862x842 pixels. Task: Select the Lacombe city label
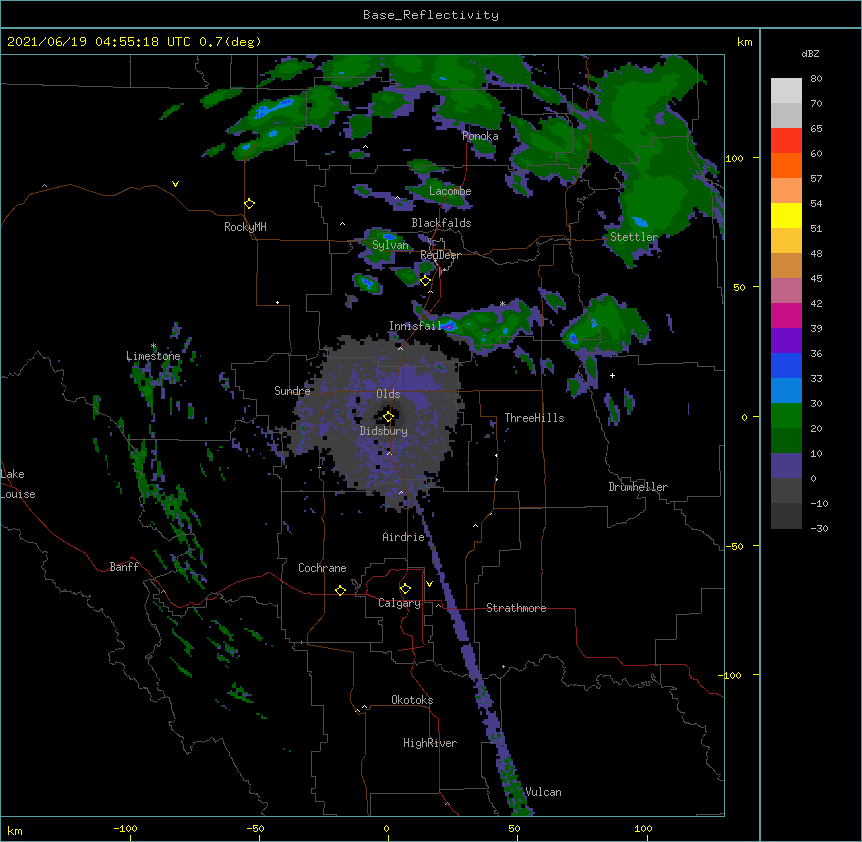pos(450,191)
